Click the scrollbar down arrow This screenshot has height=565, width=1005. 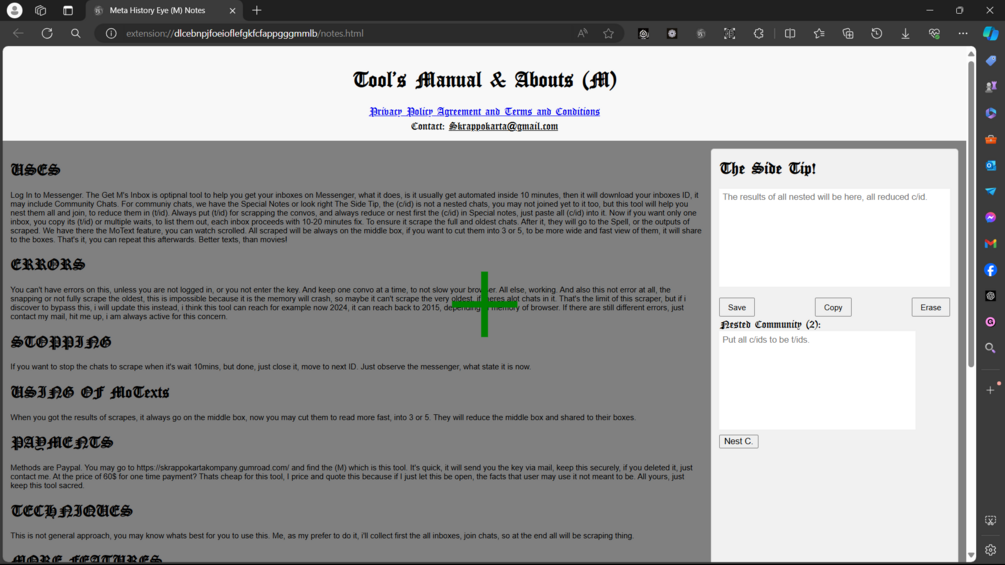tap(971, 555)
